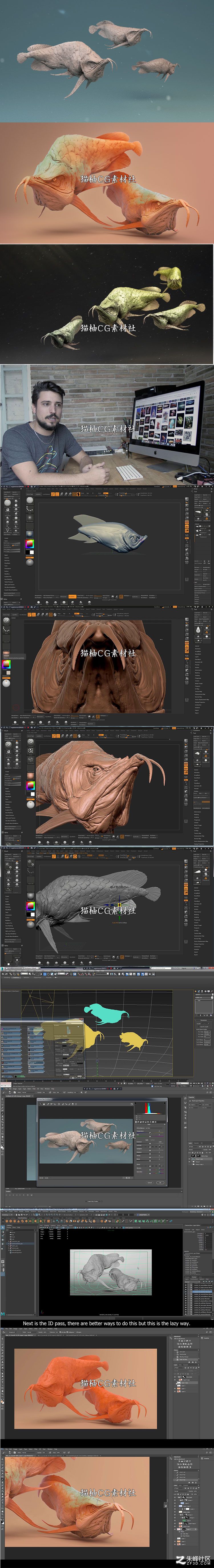
Task: Open the orange and green two-fish render
Action: (107, 183)
